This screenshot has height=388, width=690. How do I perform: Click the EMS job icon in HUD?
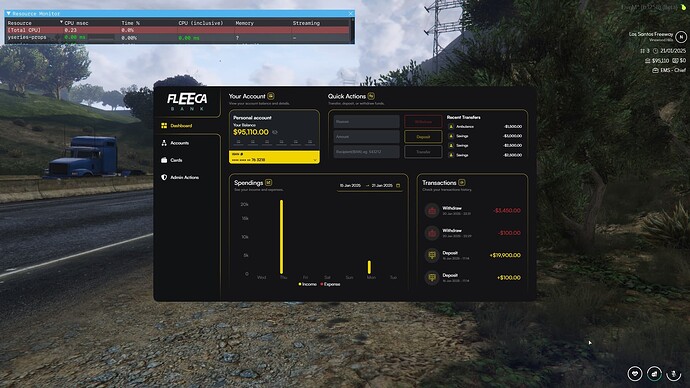click(655, 70)
